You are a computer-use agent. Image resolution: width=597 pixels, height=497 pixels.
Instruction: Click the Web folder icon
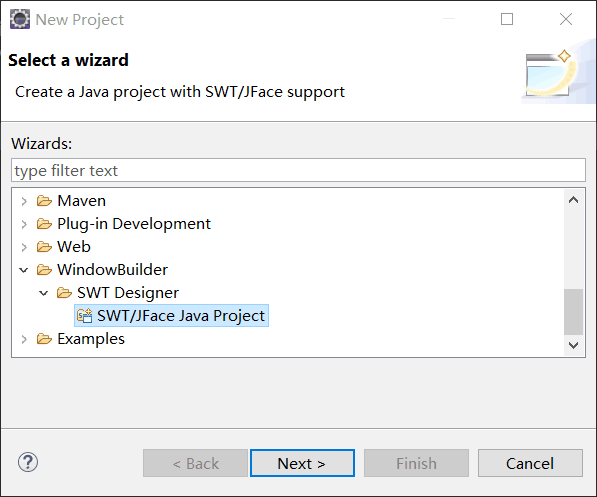tap(44, 247)
